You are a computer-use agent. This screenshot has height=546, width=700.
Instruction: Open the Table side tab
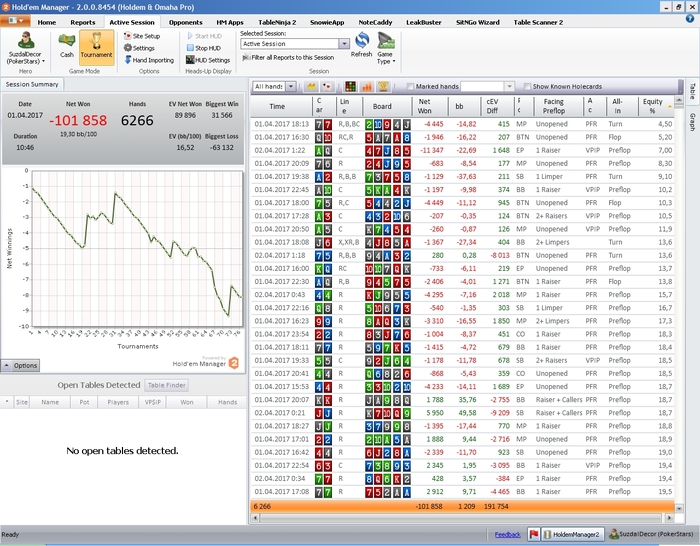point(692,91)
